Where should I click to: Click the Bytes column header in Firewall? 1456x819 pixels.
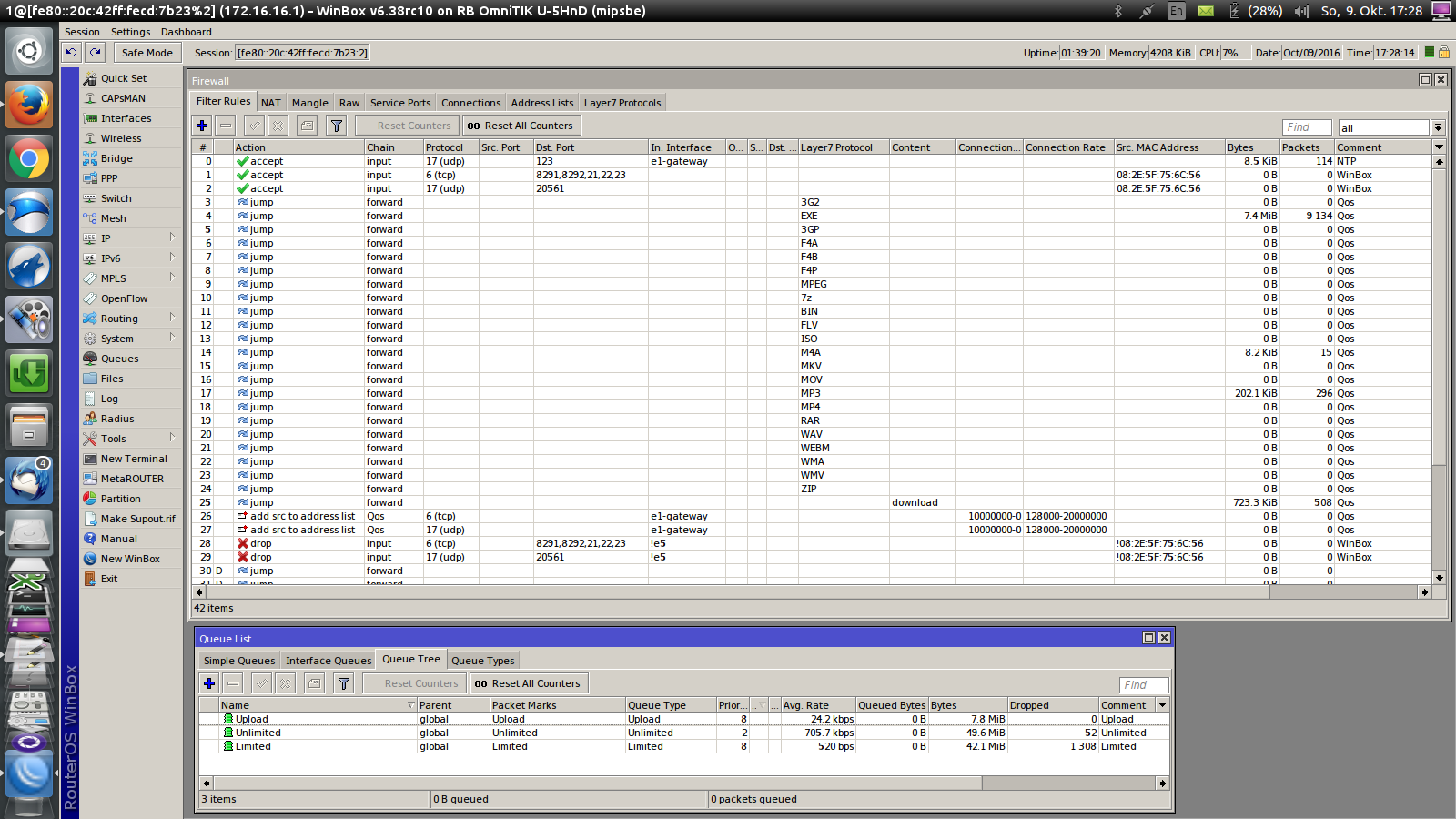click(1252, 147)
